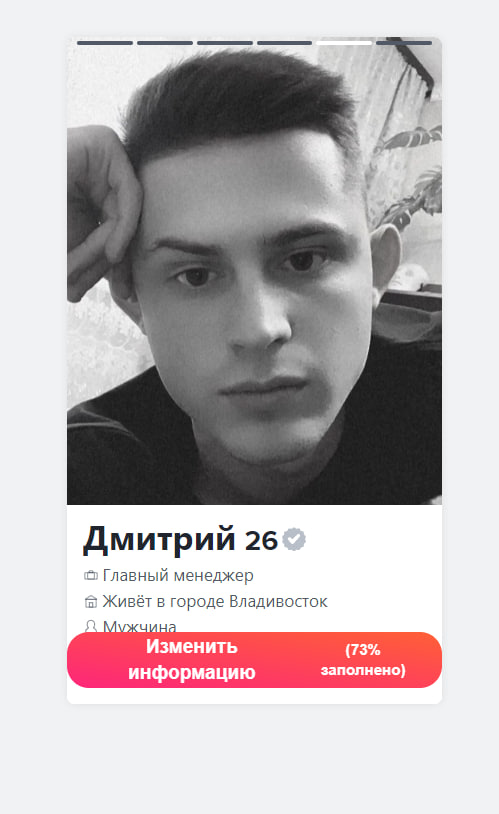Screen dimensions: 499x814
Task: Click the profile name Дмитрий
Action: click(x=159, y=539)
